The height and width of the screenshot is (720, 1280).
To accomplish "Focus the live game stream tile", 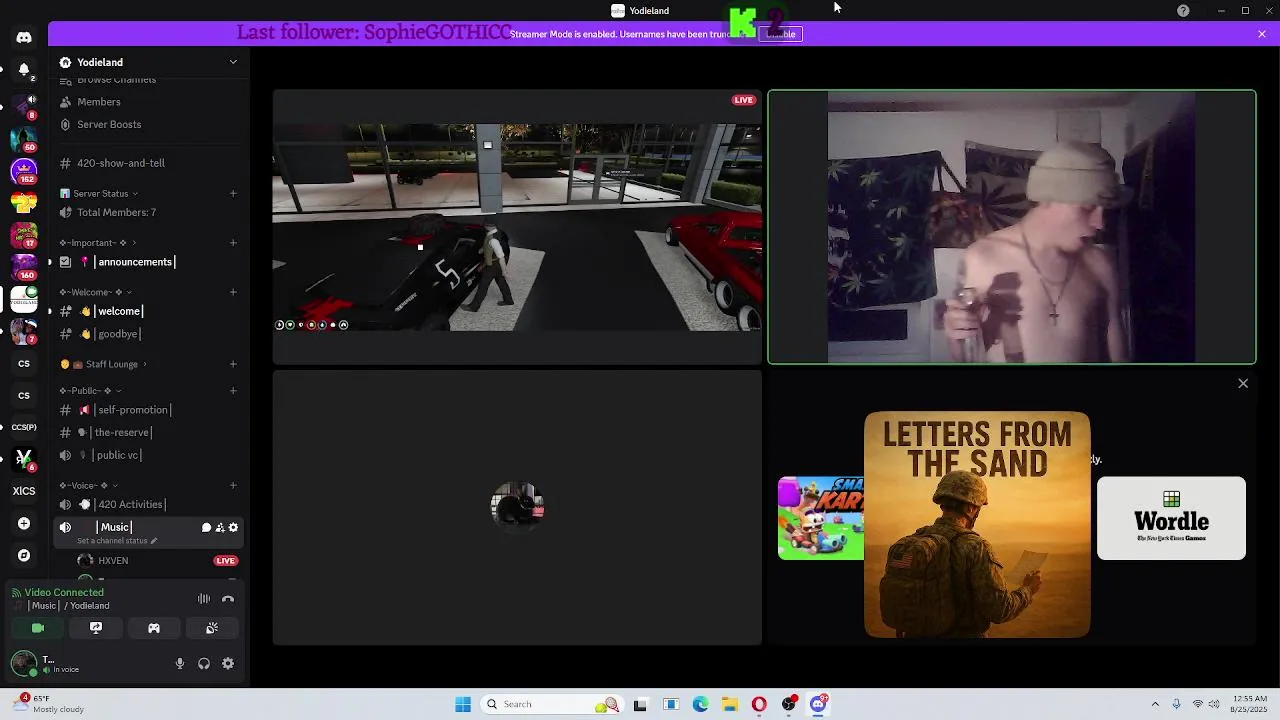I will point(517,227).
